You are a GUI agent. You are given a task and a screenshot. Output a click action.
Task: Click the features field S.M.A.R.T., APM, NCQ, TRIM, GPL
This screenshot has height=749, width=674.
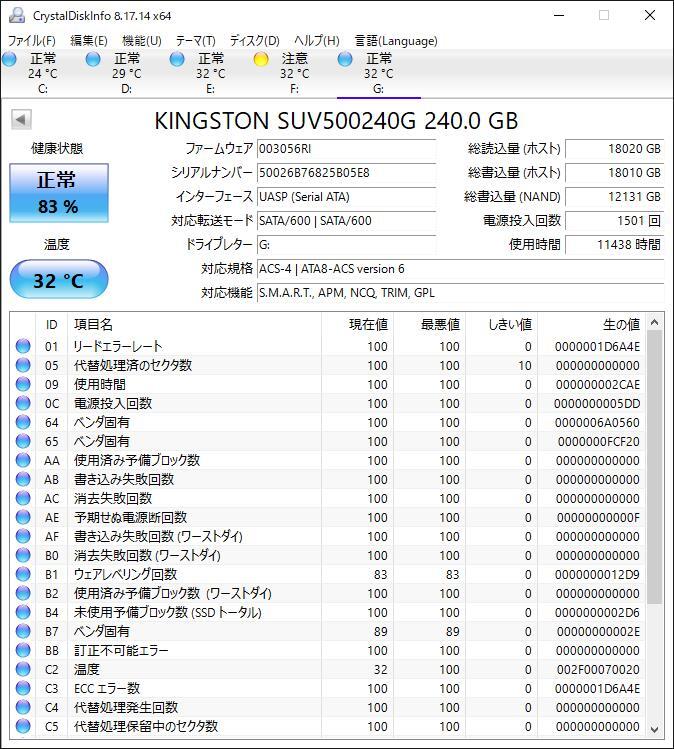click(x=460, y=293)
